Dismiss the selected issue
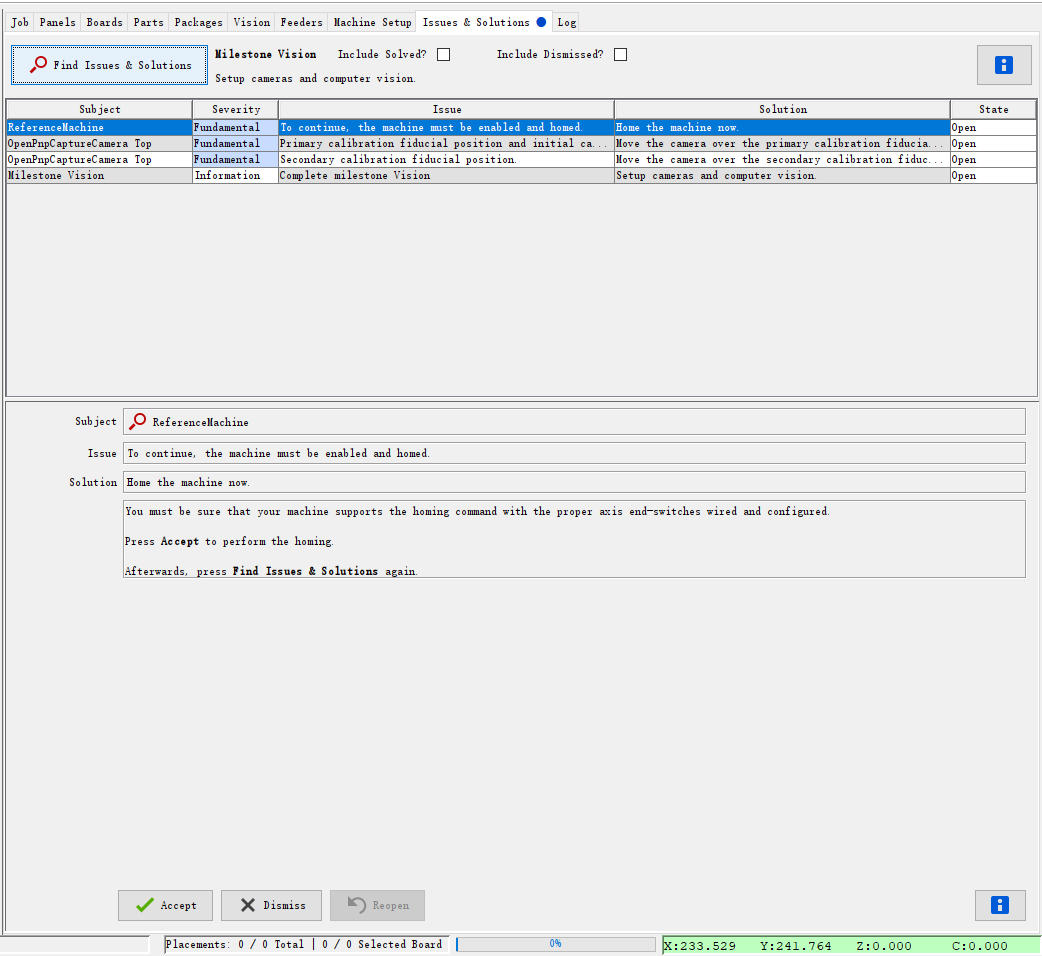Viewport: 1042px width, 956px height. (271, 905)
